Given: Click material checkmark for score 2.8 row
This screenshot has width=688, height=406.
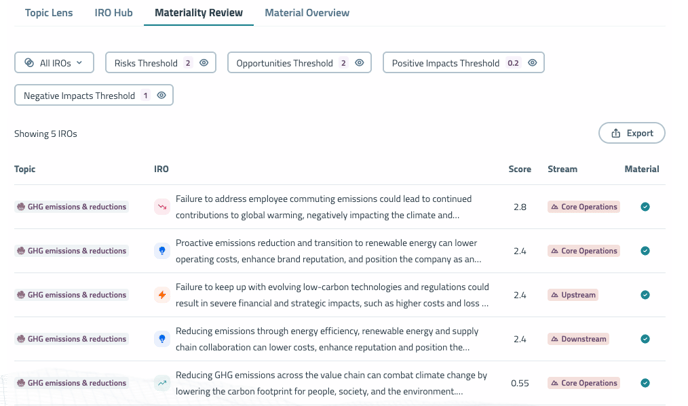Looking at the screenshot, I should point(645,207).
